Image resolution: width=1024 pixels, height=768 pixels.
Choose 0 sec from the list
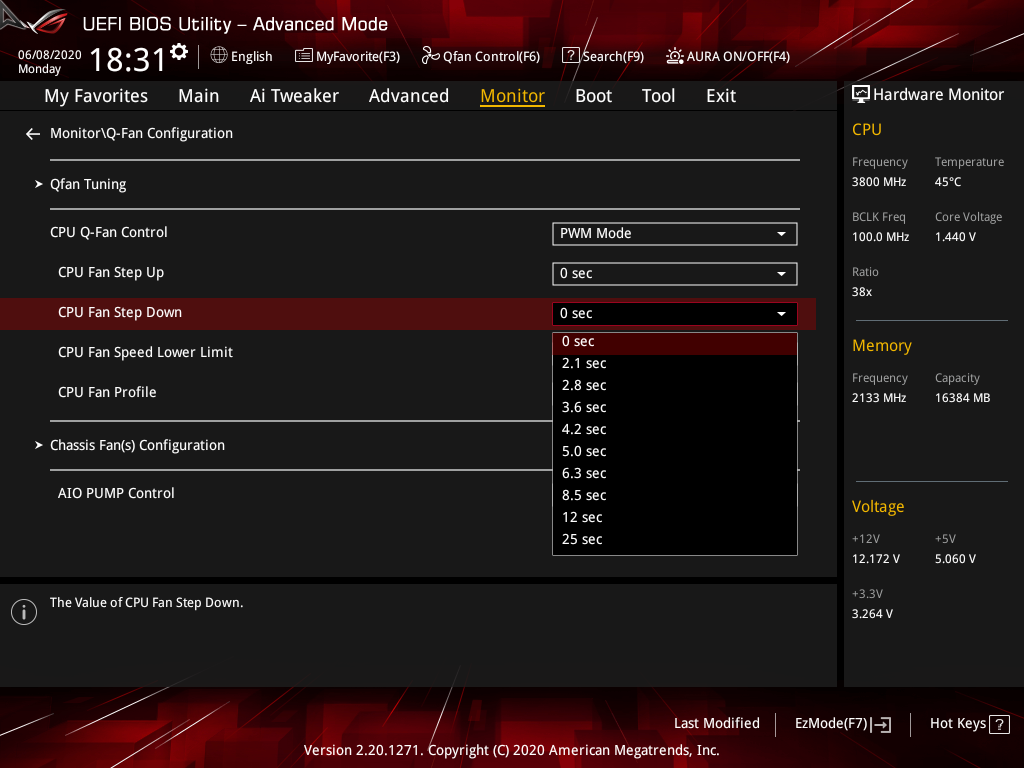tap(675, 342)
